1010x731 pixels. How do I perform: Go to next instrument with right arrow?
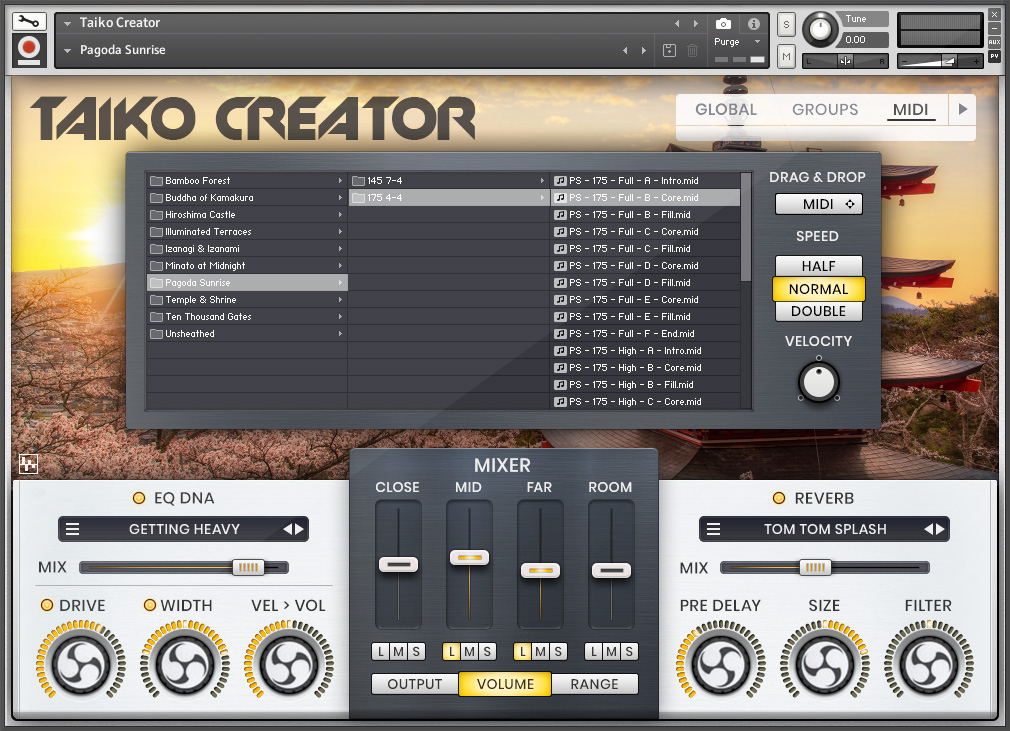pyautogui.click(x=696, y=23)
